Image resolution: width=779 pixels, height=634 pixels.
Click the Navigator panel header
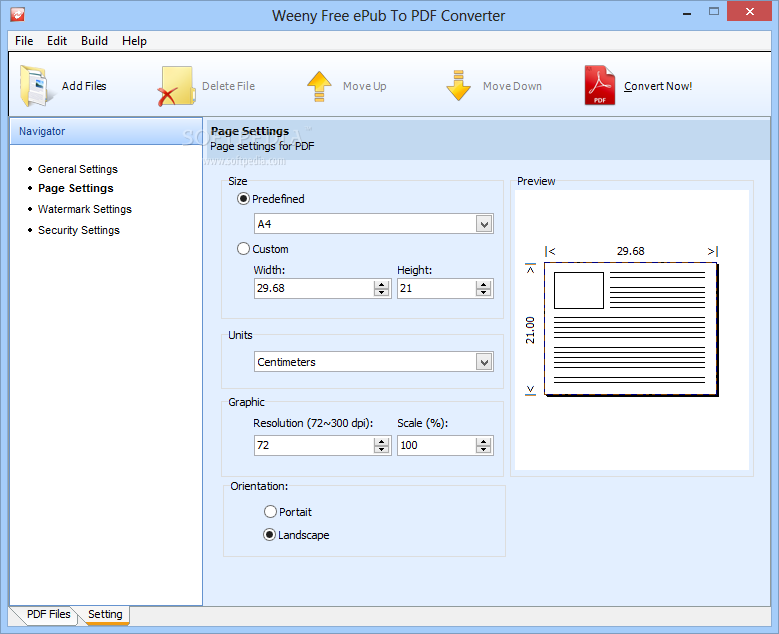pos(106,131)
